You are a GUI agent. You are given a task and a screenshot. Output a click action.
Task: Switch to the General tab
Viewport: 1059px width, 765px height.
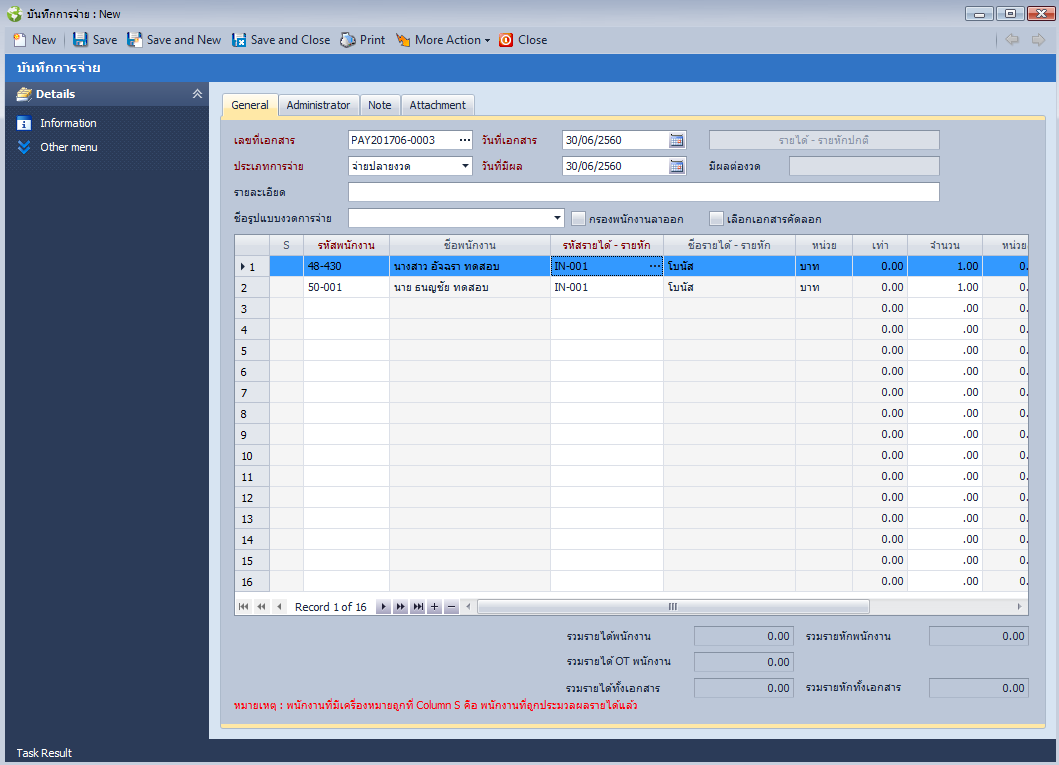click(250, 105)
